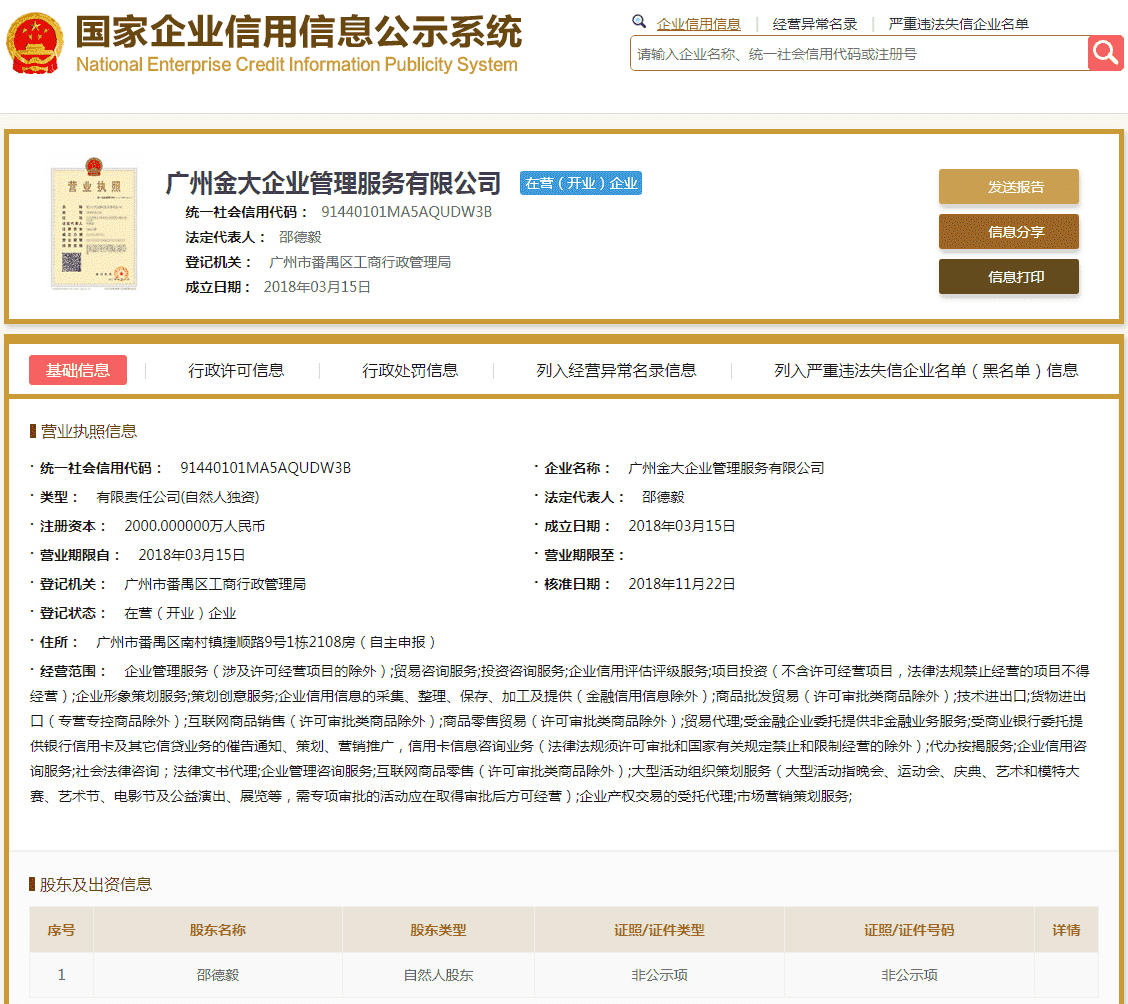Click the registered capital value 2000.000000万人民币
Screen dimensions: 1128x1004
click(194, 526)
